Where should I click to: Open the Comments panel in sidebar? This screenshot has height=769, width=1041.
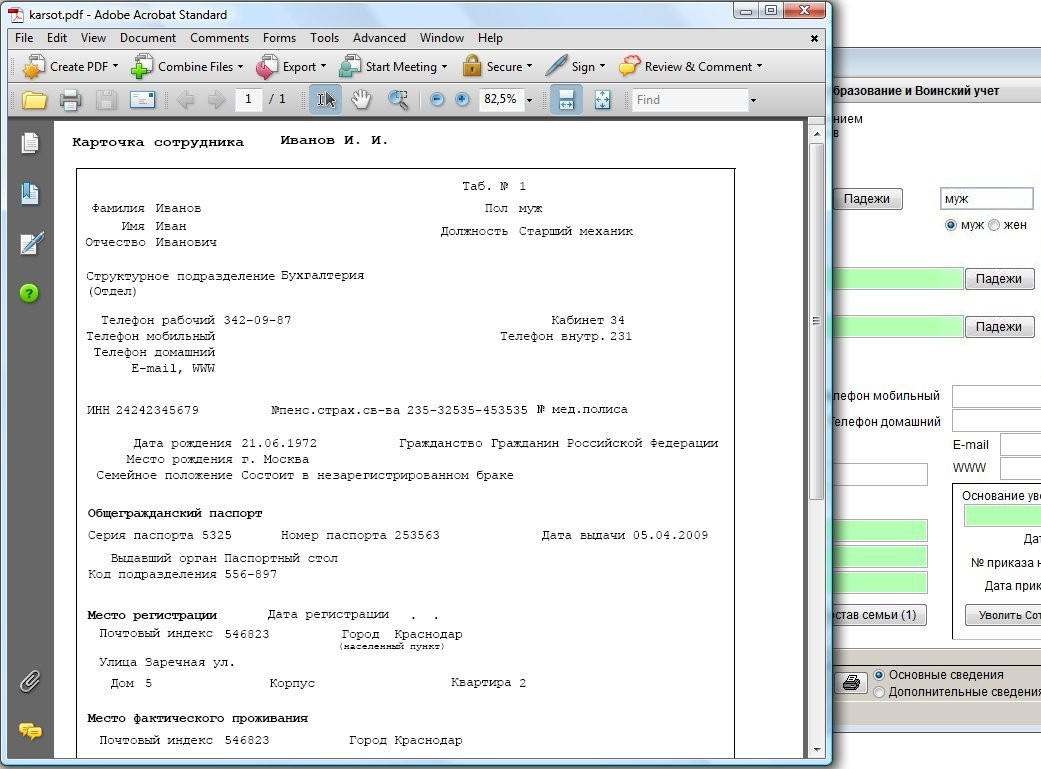(x=30, y=731)
